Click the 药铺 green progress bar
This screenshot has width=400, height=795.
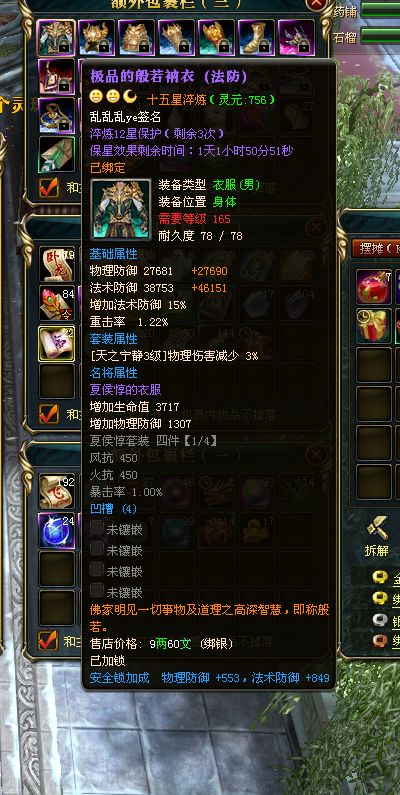[381, 11]
